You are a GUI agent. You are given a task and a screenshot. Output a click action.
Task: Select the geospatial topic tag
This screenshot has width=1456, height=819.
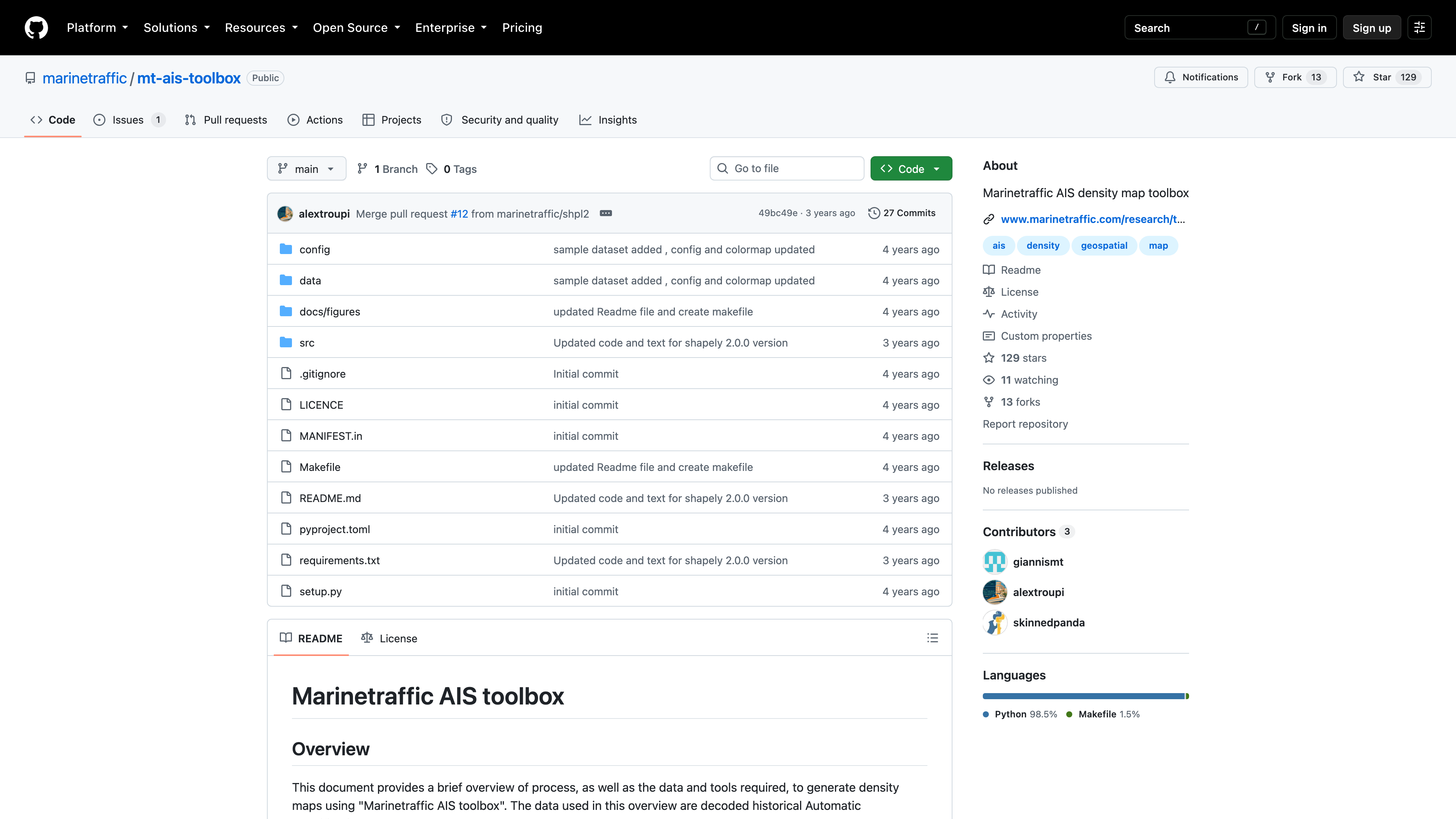[x=1104, y=245]
